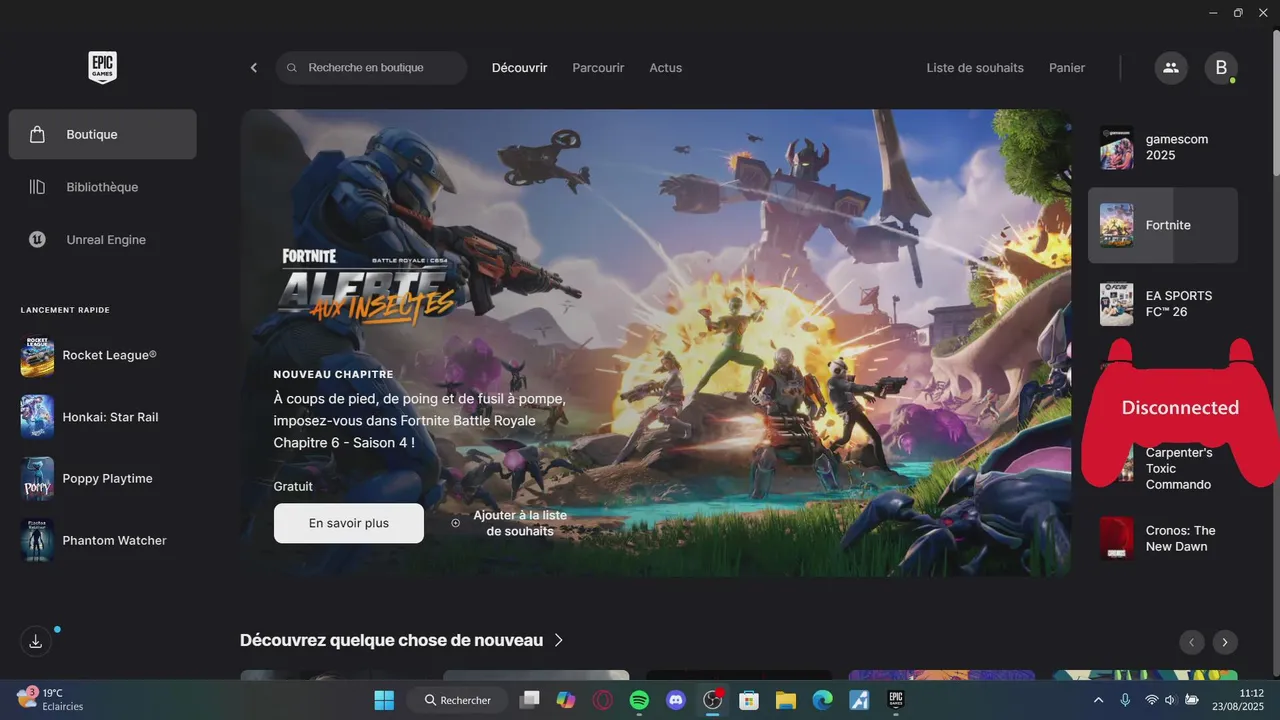Open Copilot from the taskbar
1280x720 pixels.
click(566, 700)
